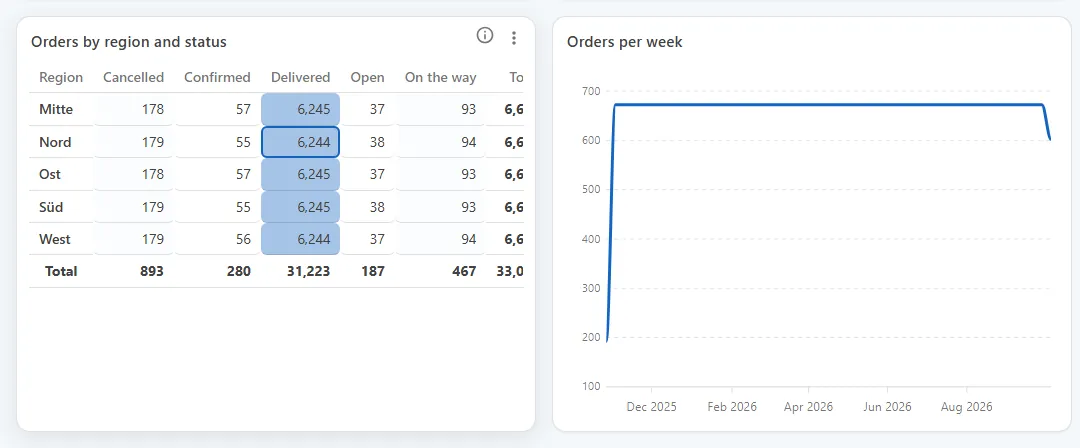The height and width of the screenshot is (448, 1080).
Task: Click Süd Open cell 38
Action: tap(368, 207)
